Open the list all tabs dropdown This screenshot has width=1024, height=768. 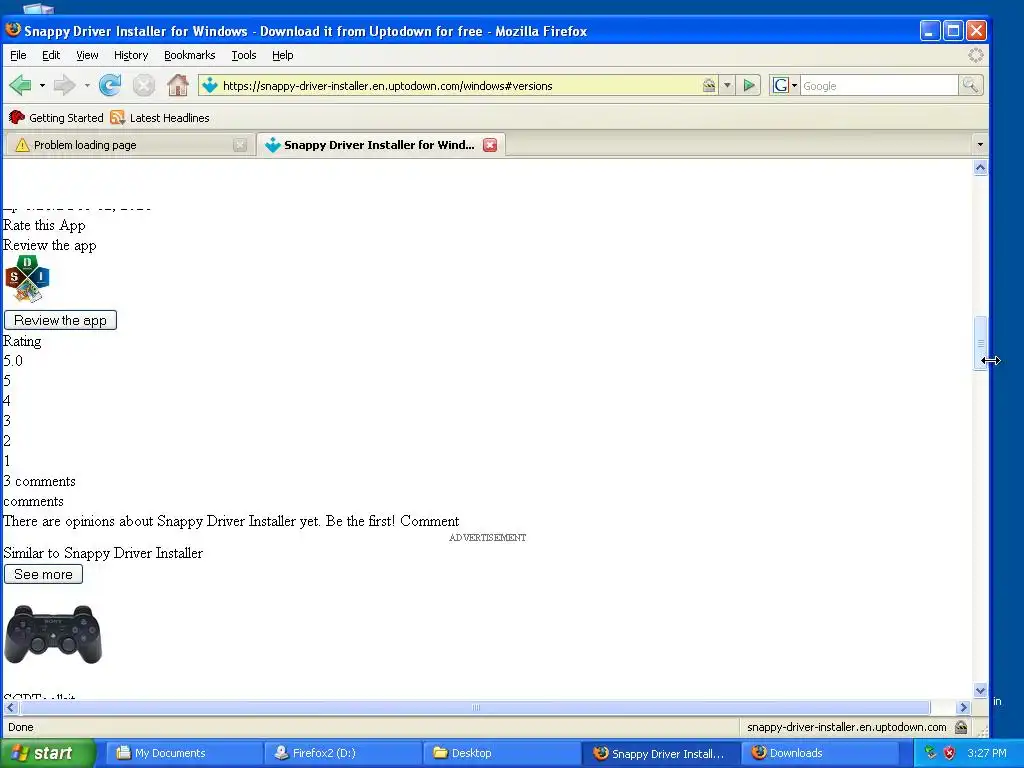click(x=980, y=144)
